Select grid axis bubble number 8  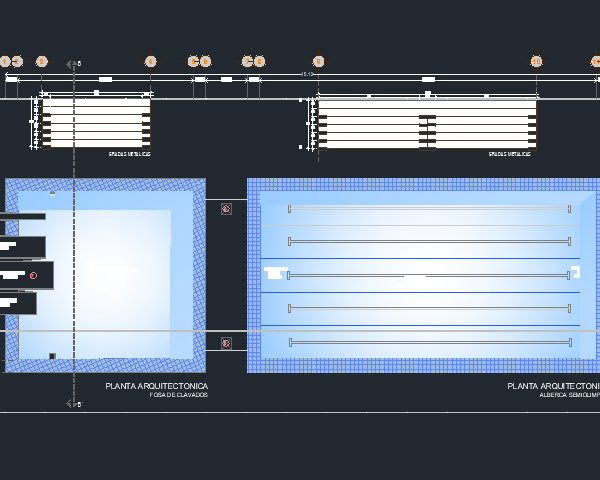[259, 61]
